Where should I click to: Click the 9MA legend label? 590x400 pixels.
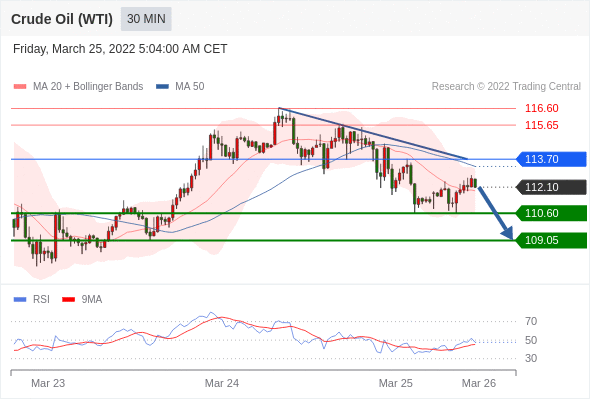92,300
